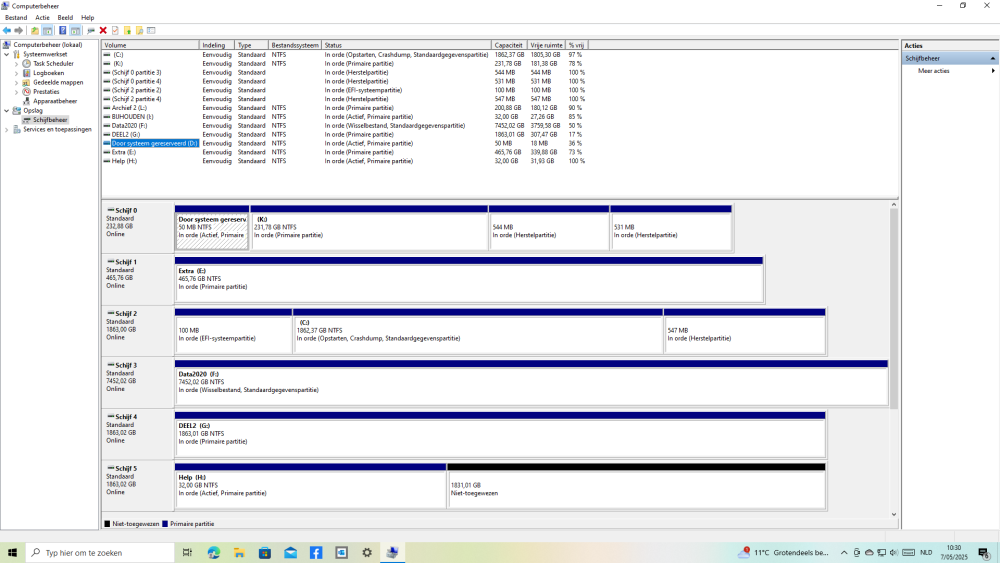
Task: Collapse the Systeemwerkset tree node
Action: [7, 54]
